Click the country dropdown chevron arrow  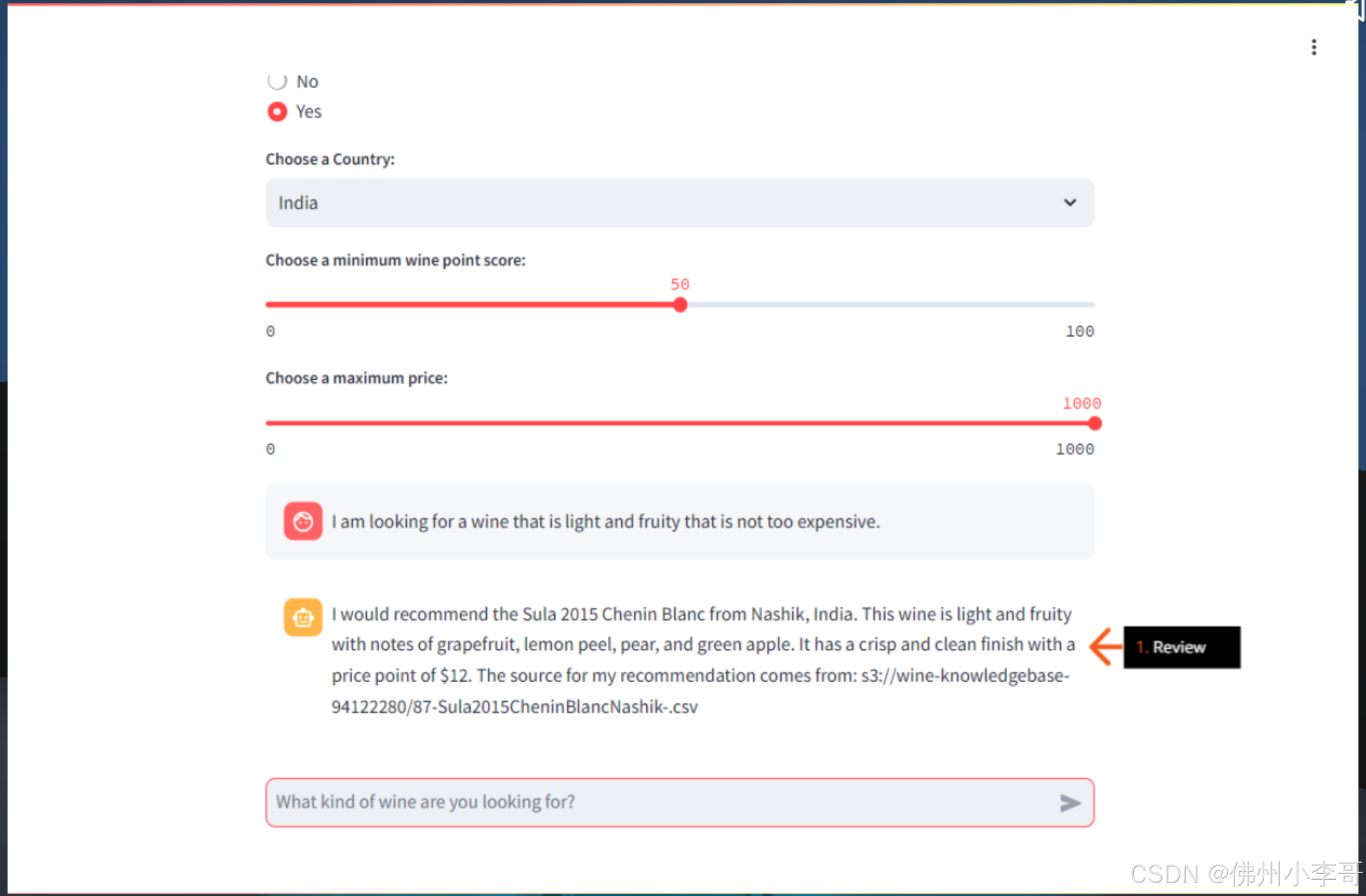point(1069,202)
